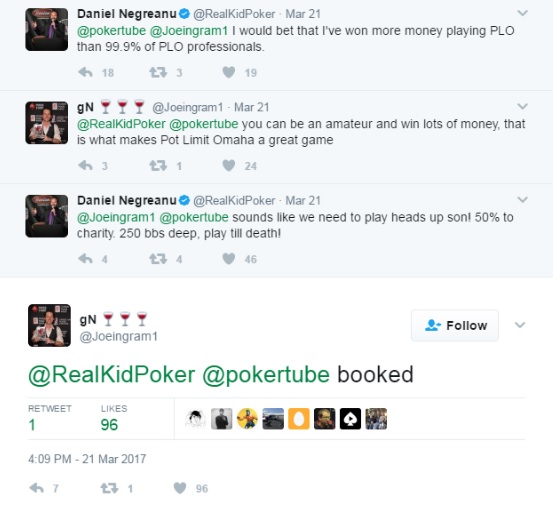Open the spade avatar in likers row

(350, 419)
